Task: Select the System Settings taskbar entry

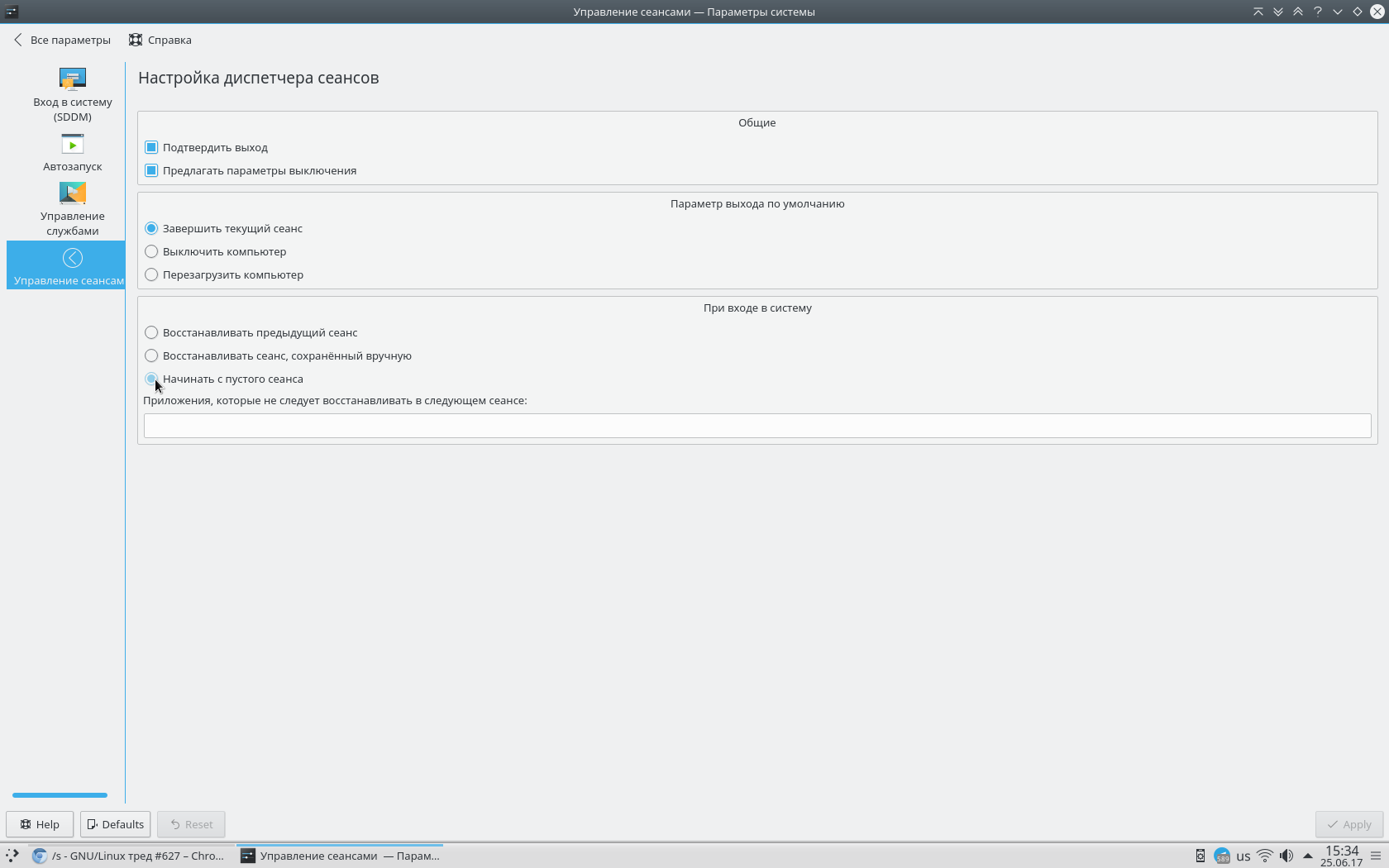Action: point(340,856)
